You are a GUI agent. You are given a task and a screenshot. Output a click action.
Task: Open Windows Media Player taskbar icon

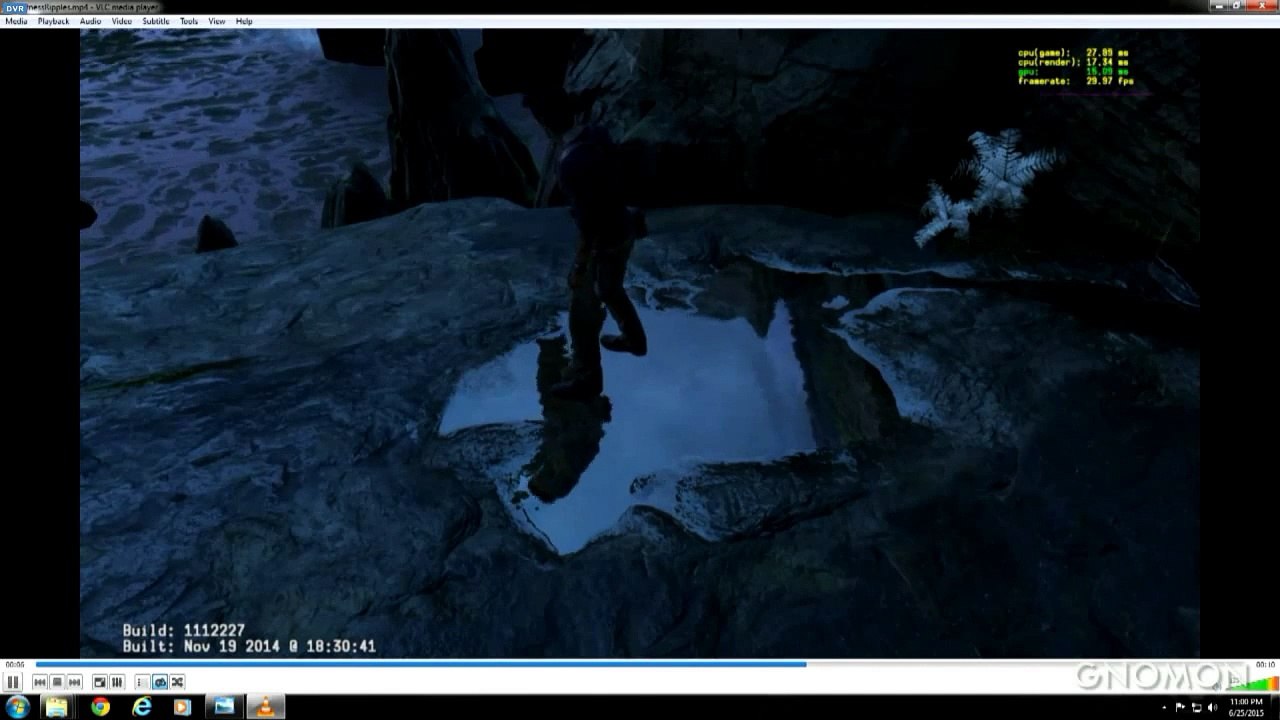(x=183, y=707)
